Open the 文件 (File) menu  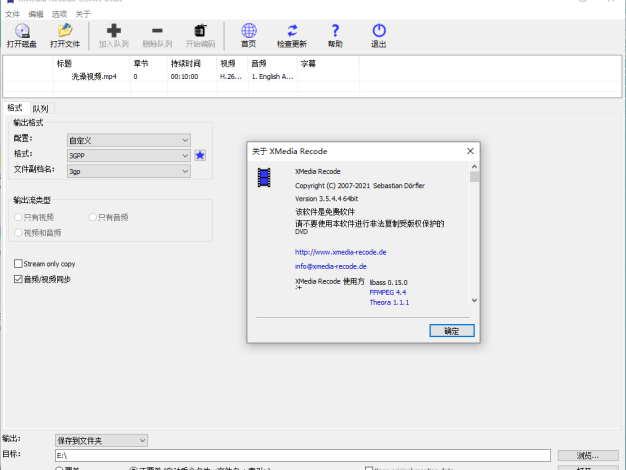(x=12, y=14)
